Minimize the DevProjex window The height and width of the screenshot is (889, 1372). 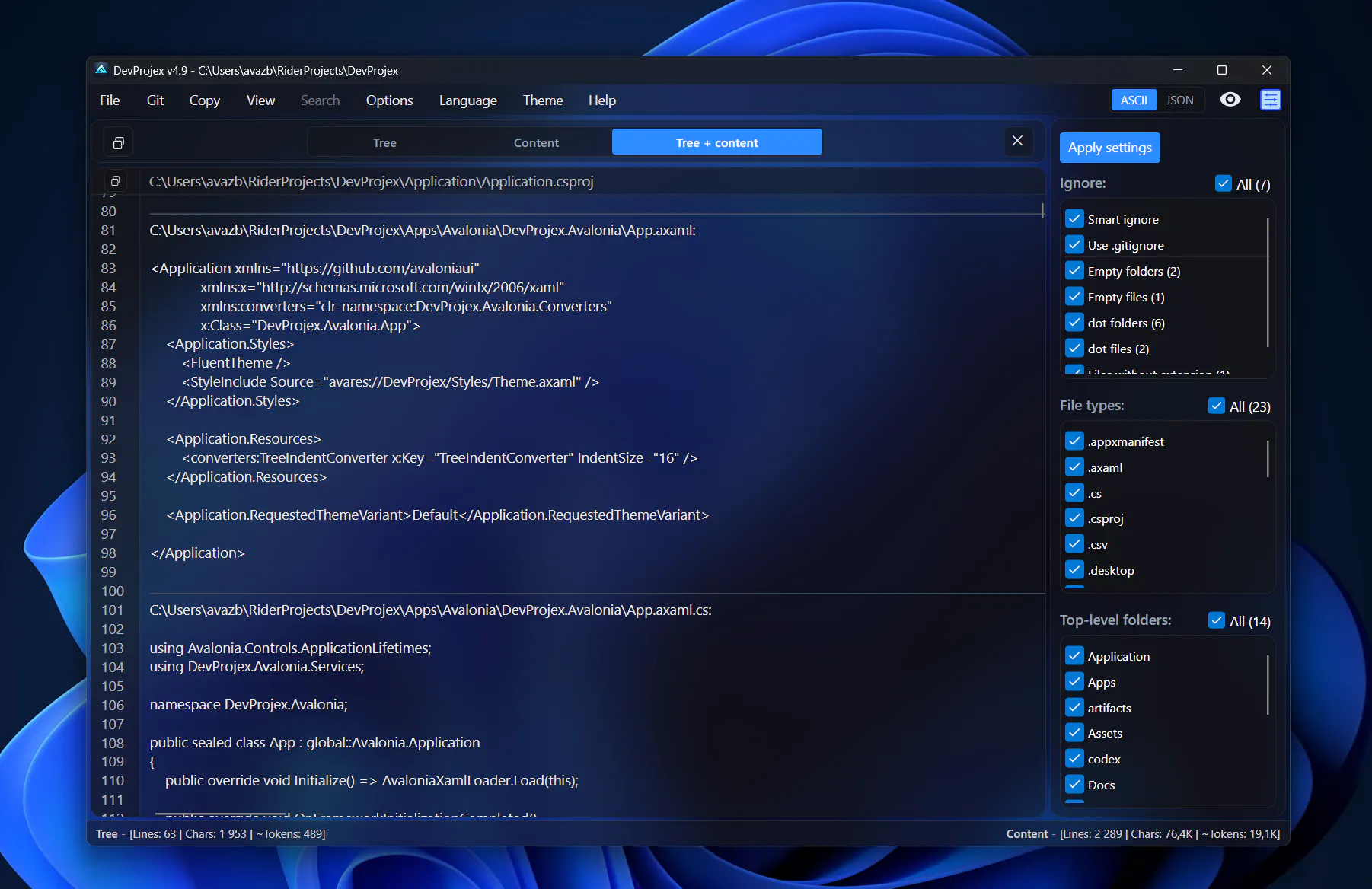click(1178, 70)
